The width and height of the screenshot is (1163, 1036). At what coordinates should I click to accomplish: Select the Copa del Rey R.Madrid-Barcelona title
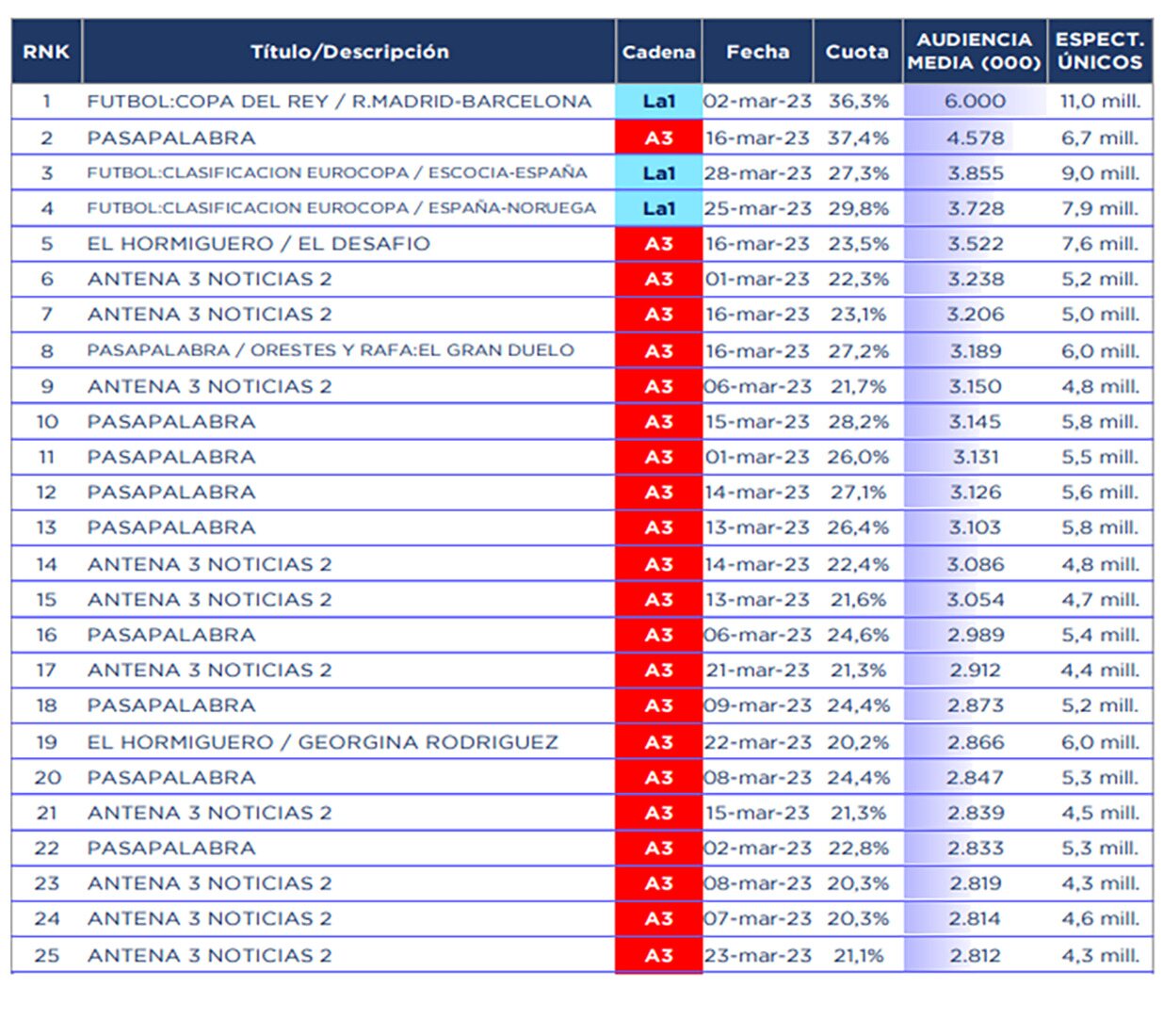(x=339, y=102)
